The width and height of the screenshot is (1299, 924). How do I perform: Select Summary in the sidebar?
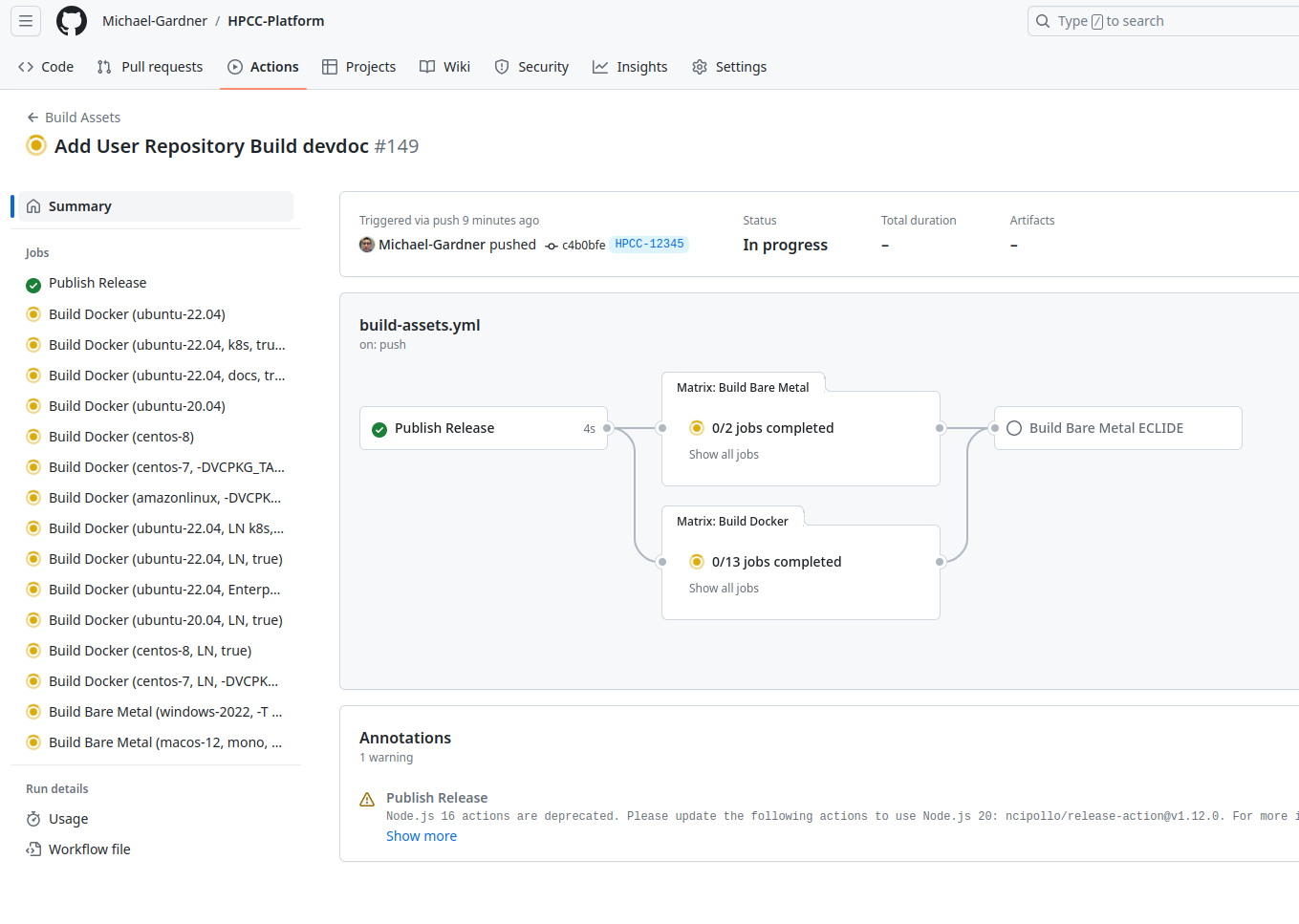156,206
